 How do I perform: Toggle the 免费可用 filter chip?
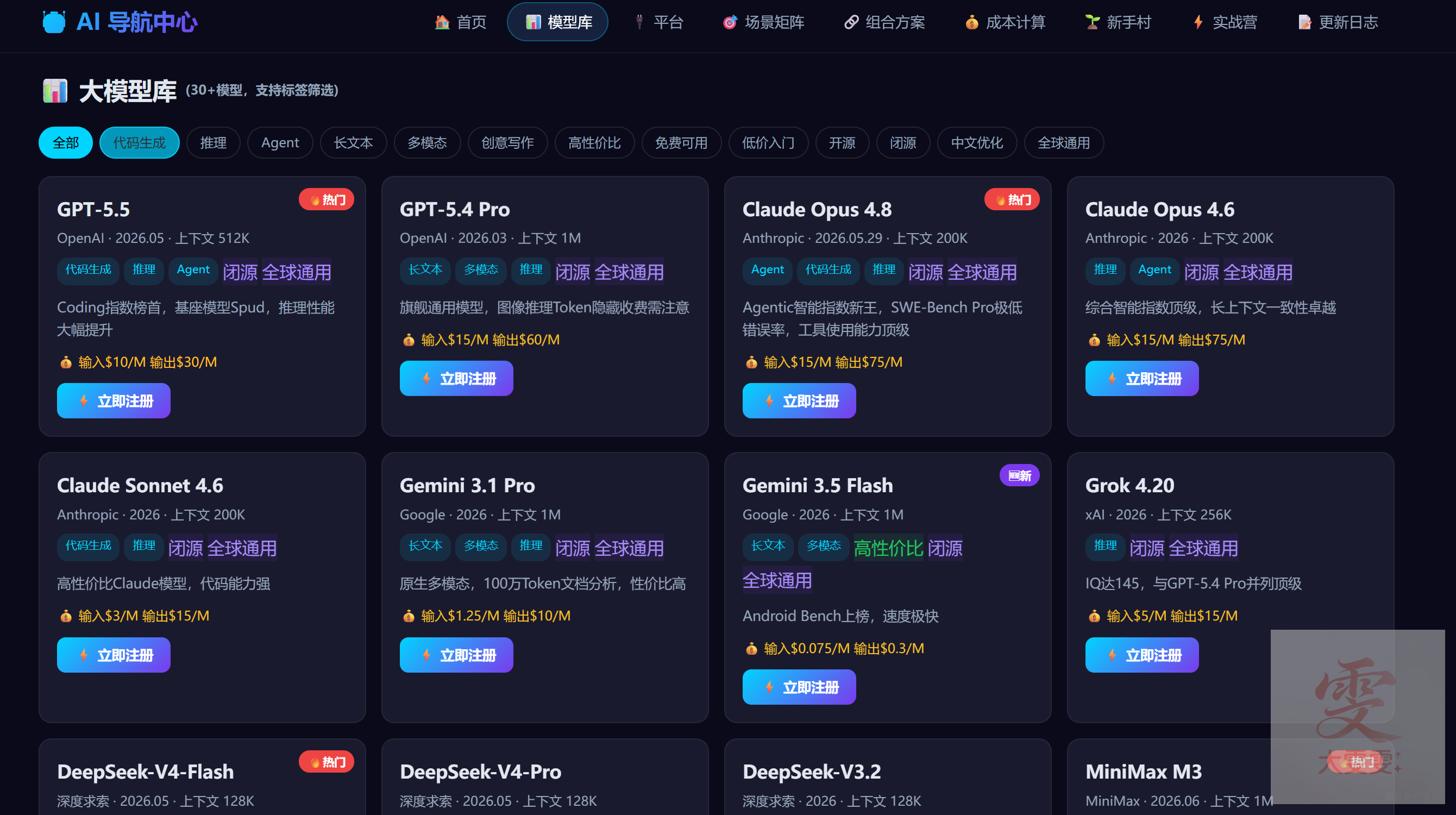pos(682,143)
